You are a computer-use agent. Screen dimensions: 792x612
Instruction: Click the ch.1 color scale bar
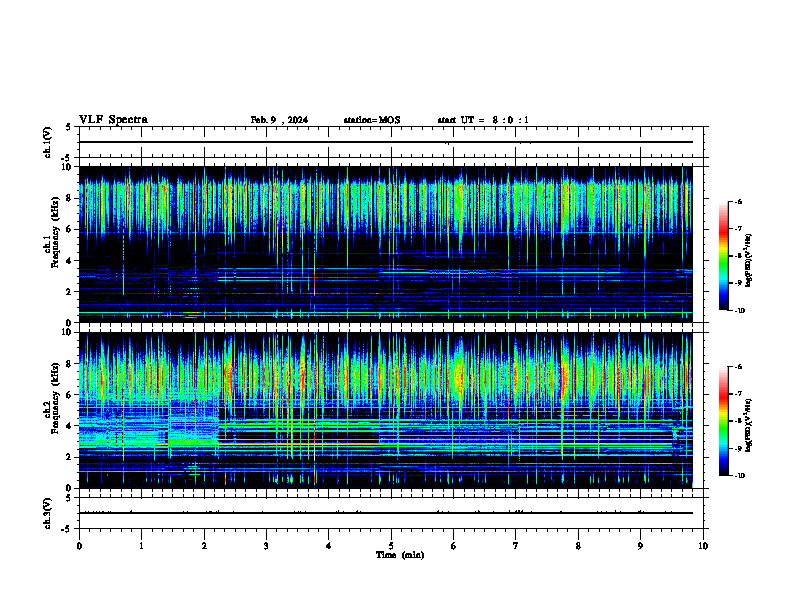723,256
